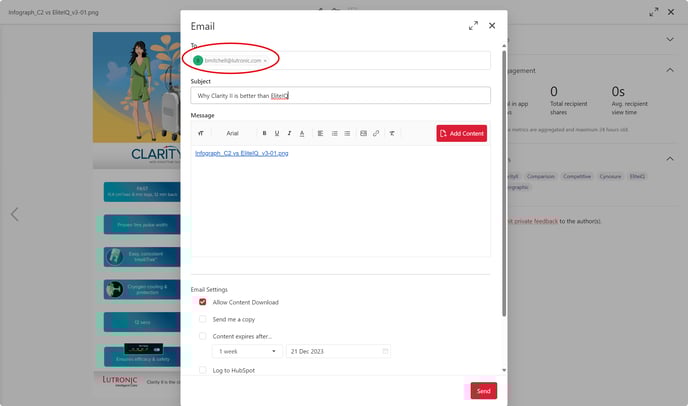The width and height of the screenshot is (688, 406).
Task: Expand the email dialog to fullscreen
Action: (473, 25)
